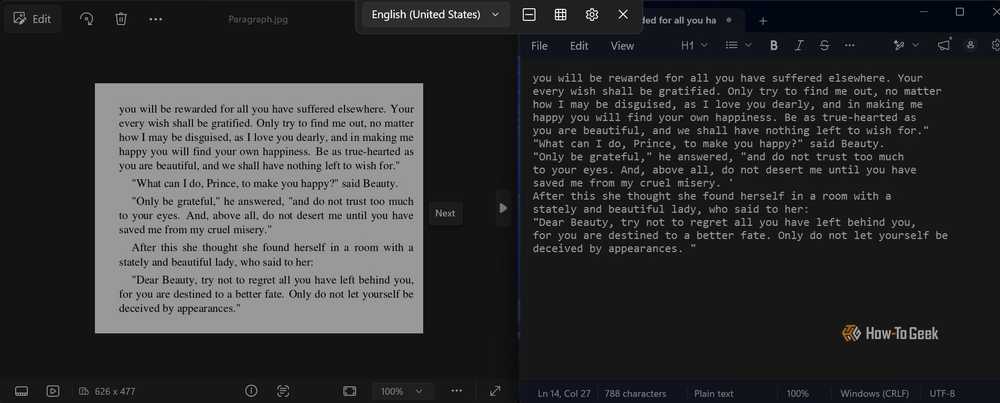Click the Paragraph.jpg file name
The width and height of the screenshot is (1000, 403).
coord(258,20)
